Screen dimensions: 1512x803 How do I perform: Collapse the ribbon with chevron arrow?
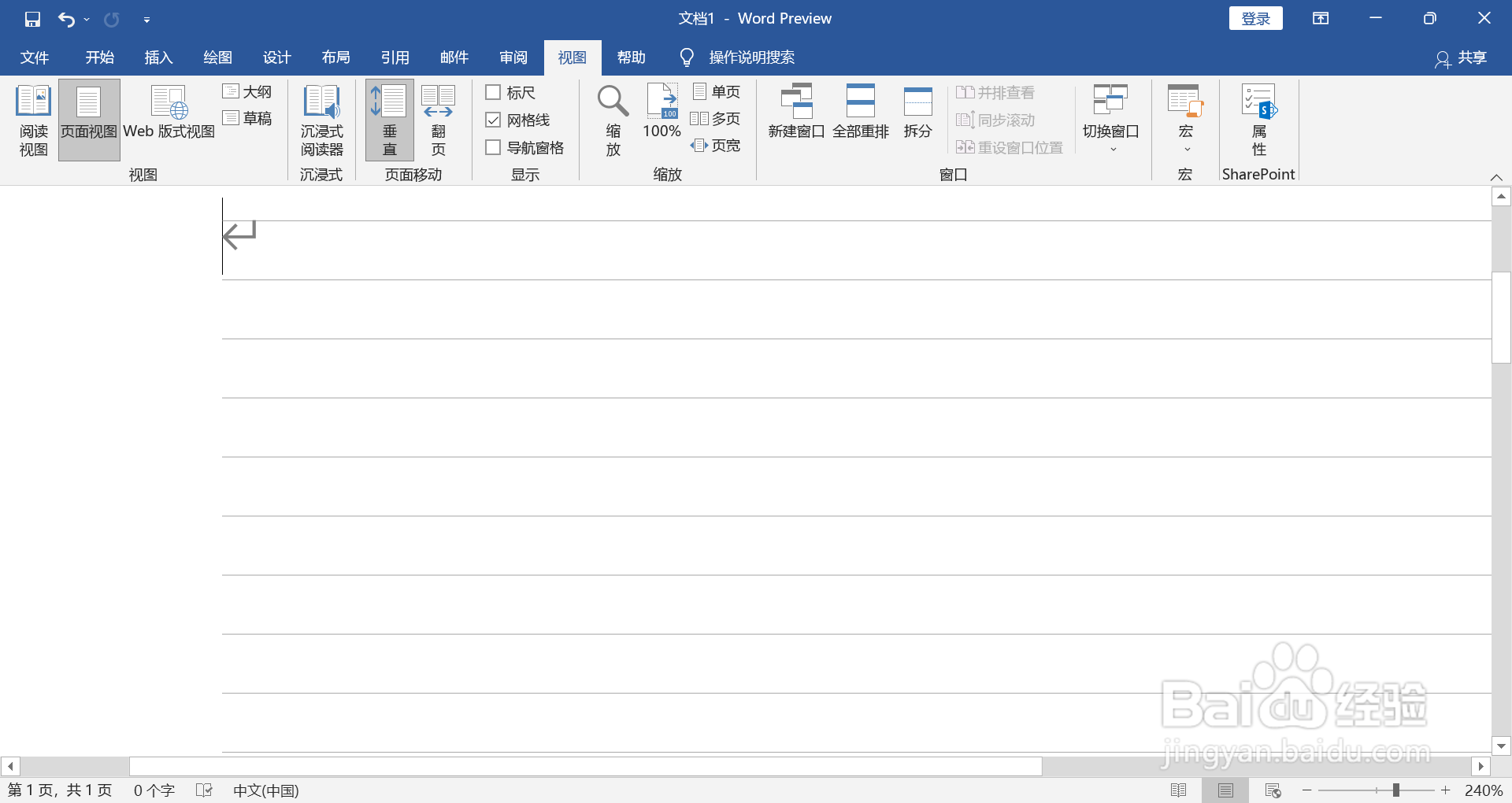coord(1496,177)
